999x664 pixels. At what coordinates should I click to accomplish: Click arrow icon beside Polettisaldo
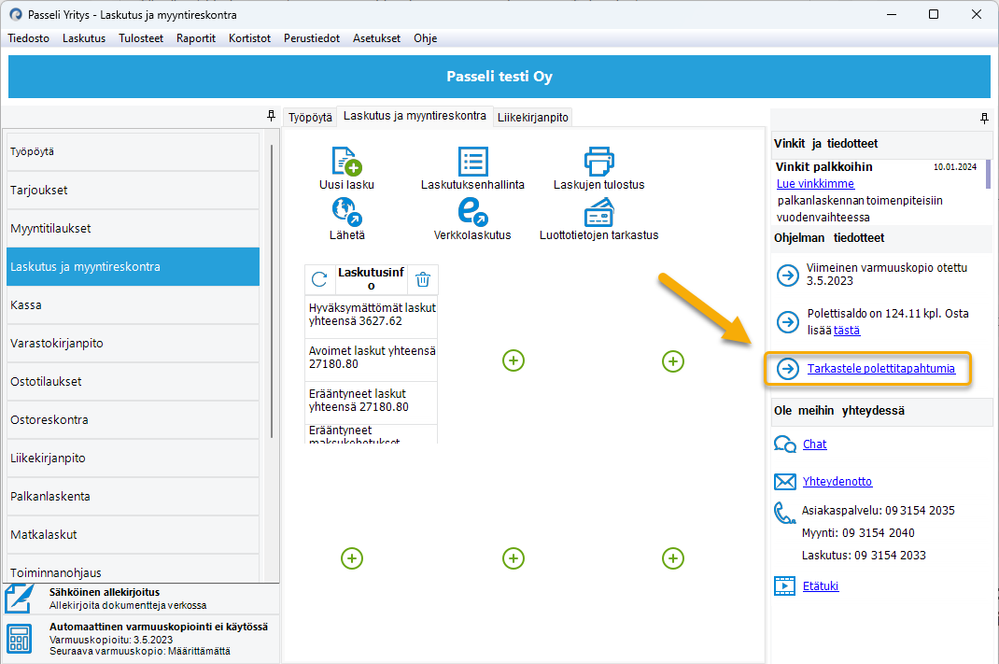coord(787,322)
